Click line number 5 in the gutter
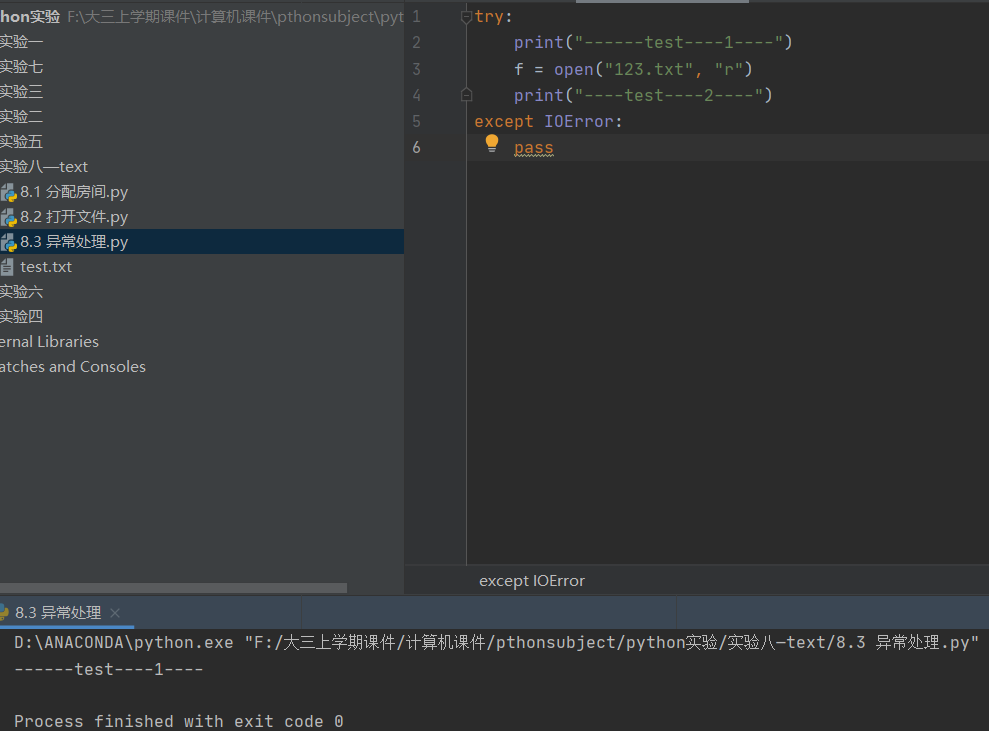989x731 pixels. 416,121
